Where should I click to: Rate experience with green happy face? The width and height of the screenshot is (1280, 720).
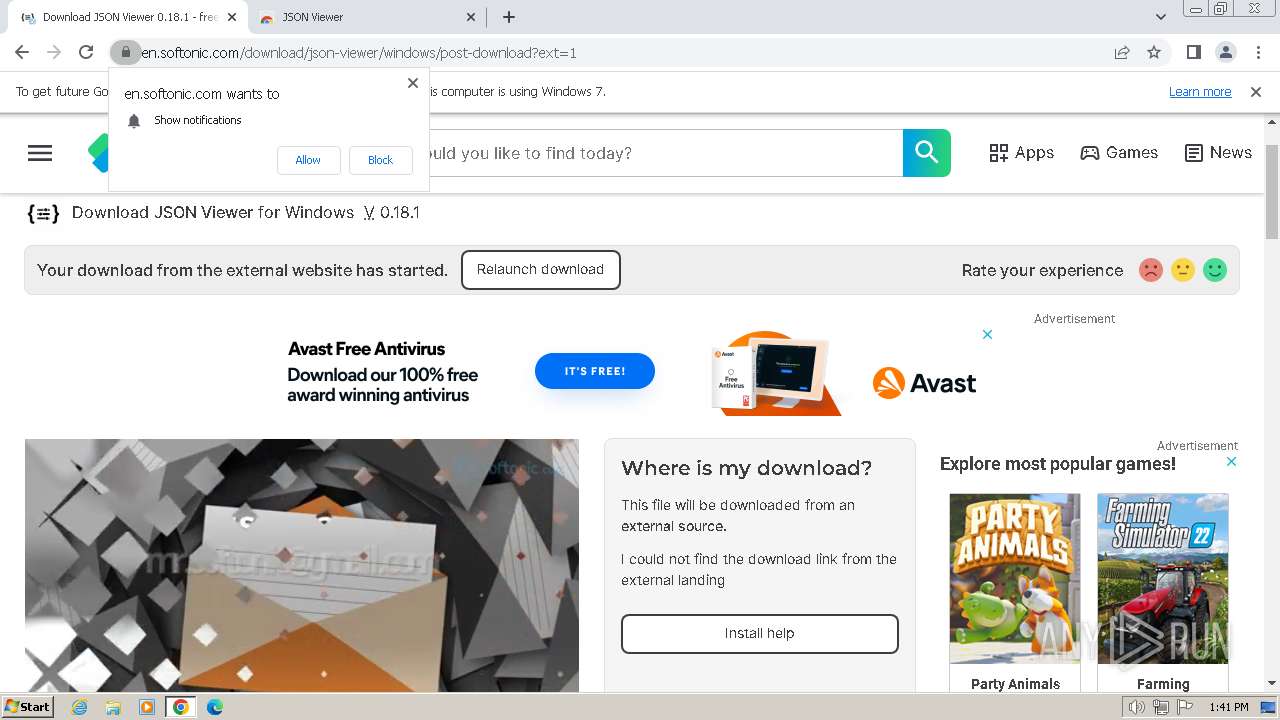(x=1215, y=270)
